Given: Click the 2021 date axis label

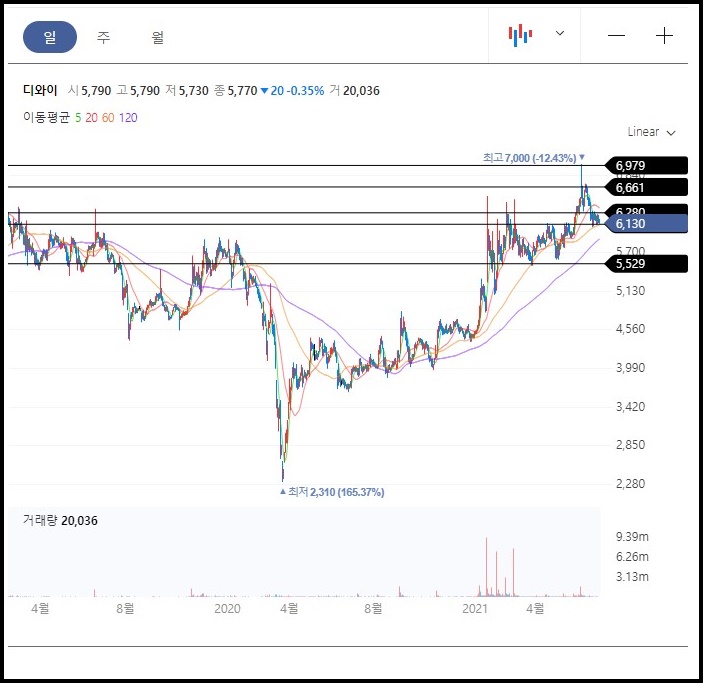Looking at the screenshot, I should [x=475, y=609].
